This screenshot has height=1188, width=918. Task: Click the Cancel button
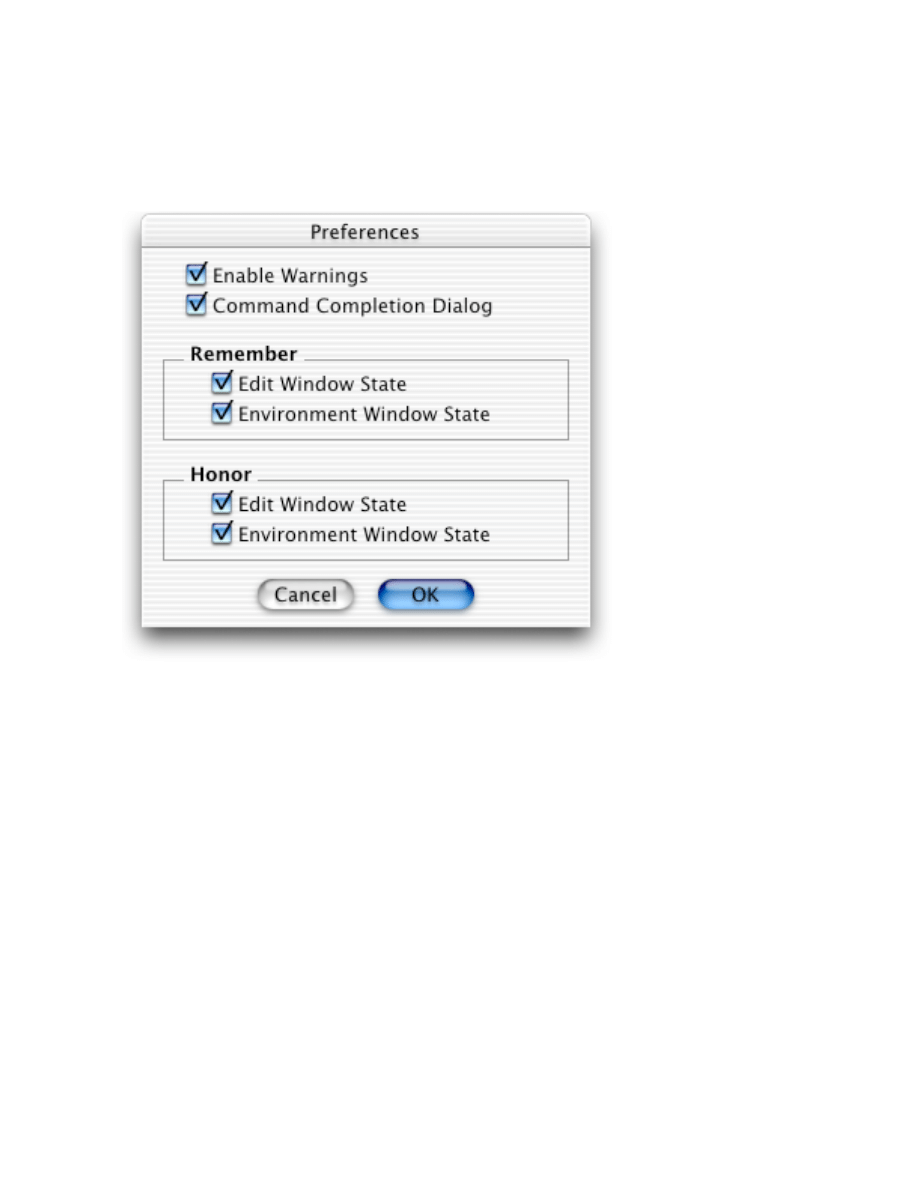click(x=305, y=595)
